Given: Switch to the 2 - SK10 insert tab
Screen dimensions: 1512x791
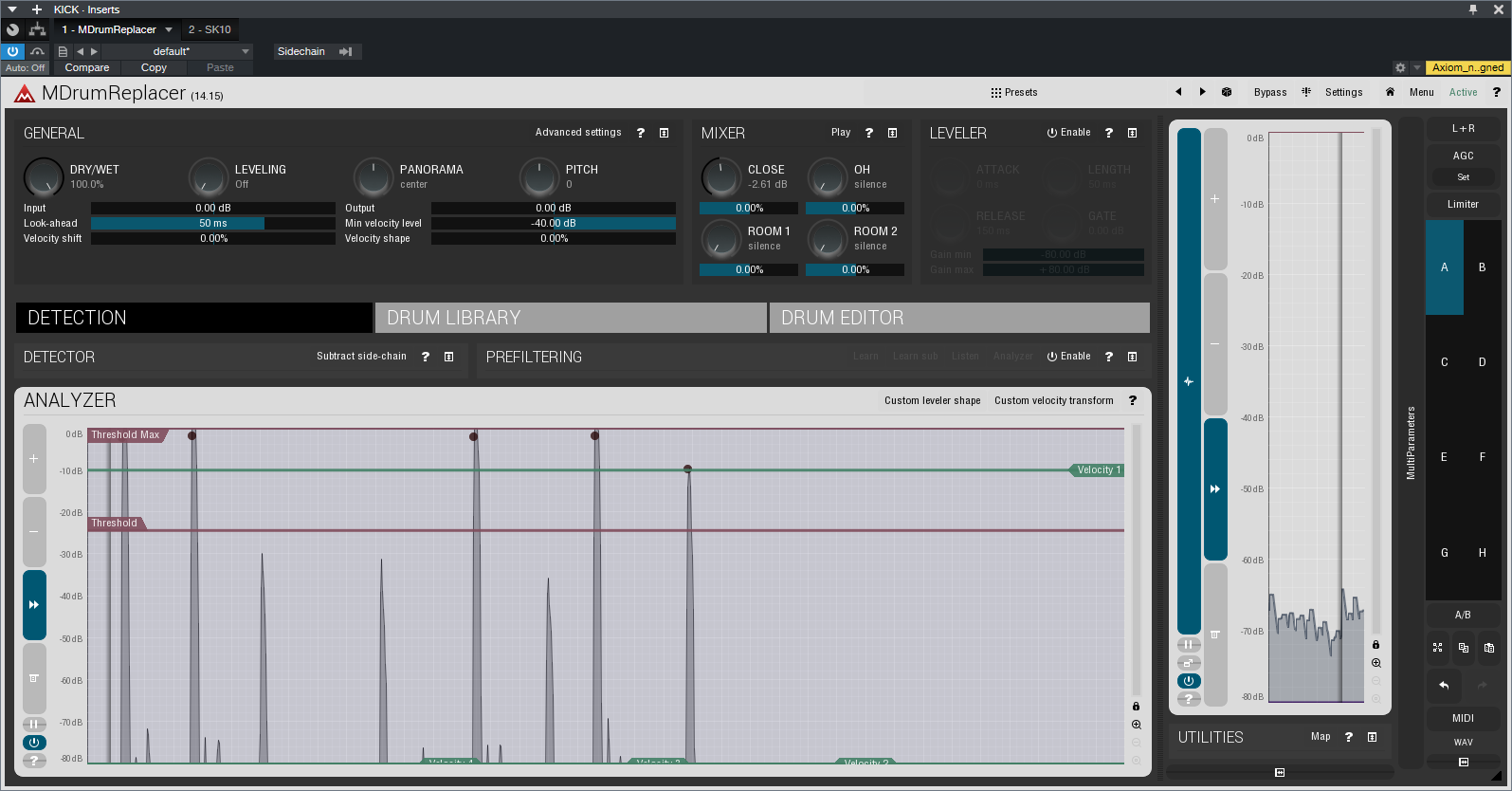Looking at the screenshot, I should [209, 29].
